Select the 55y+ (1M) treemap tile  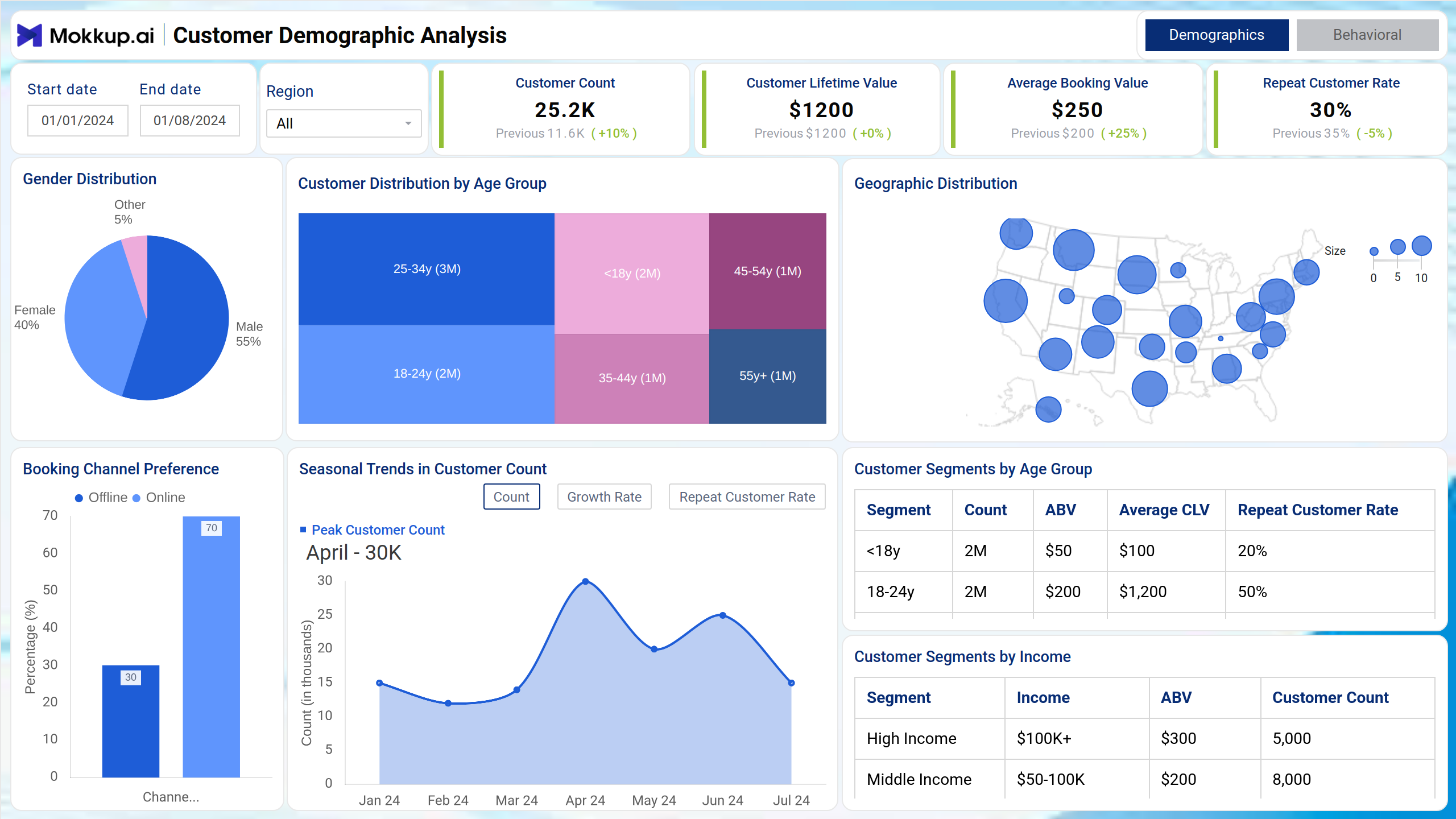click(767, 376)
